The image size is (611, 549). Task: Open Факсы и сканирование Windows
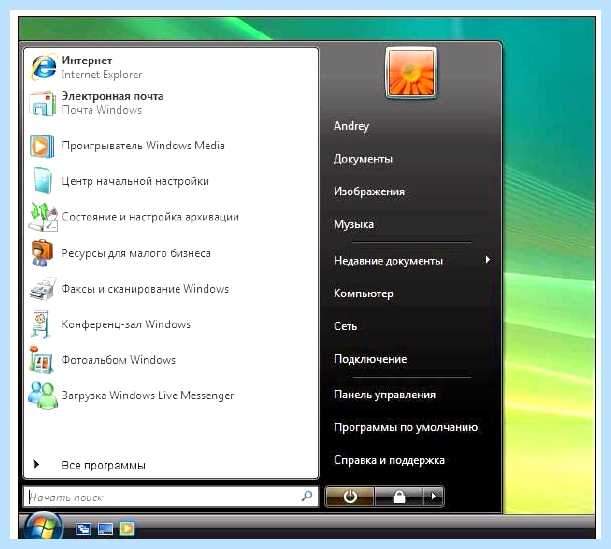coord(145,289)
